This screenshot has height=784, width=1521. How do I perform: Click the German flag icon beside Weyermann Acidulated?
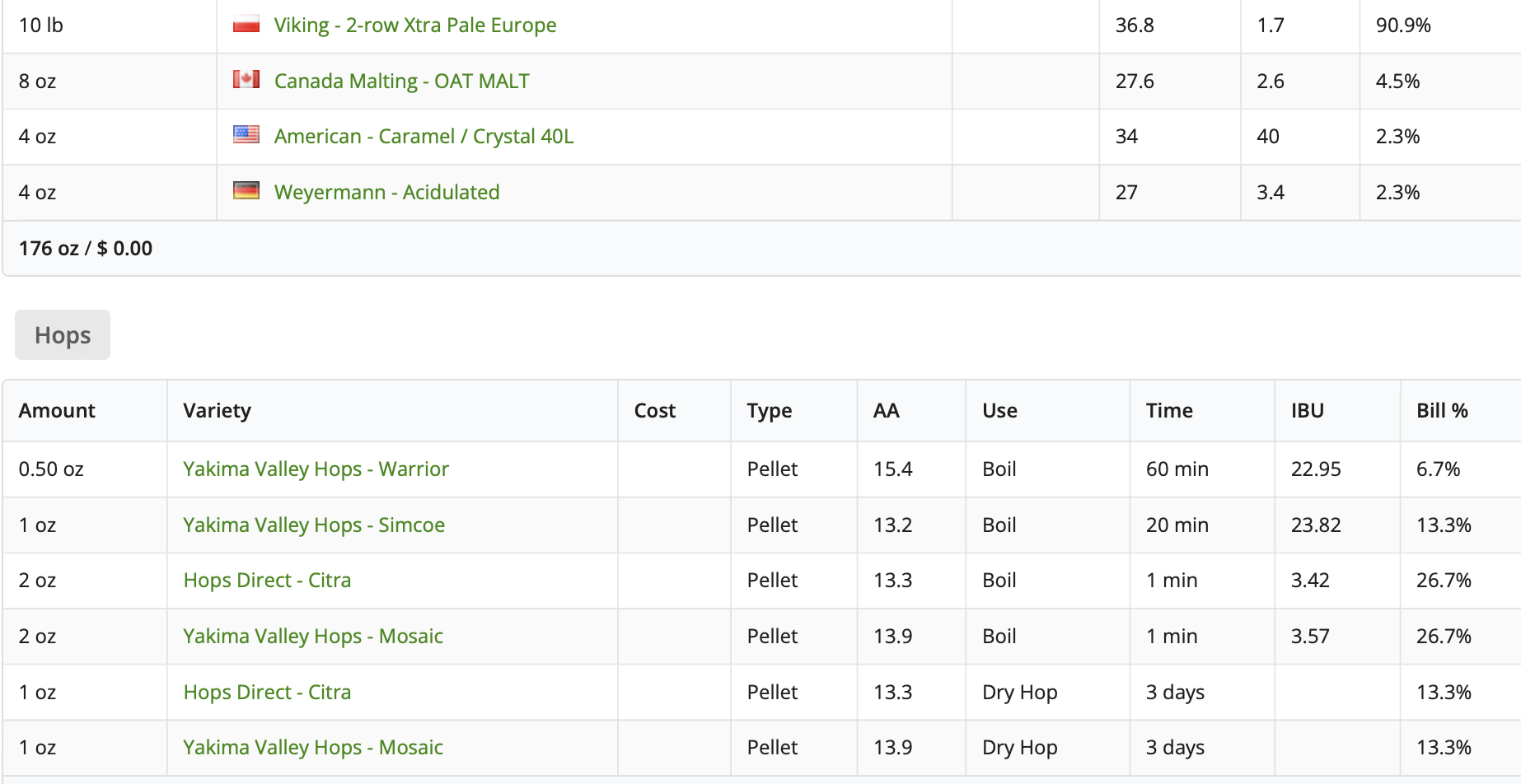tap(246, 190)
